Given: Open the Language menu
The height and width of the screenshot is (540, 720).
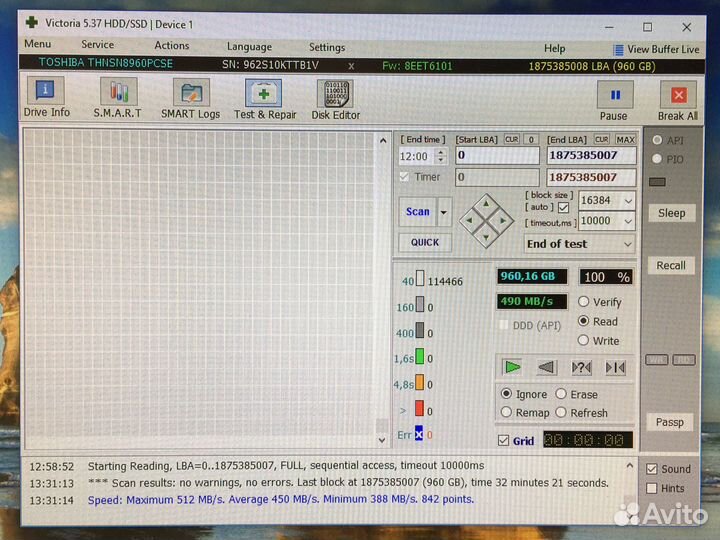Looking at the screenshot, I should (x=249, y=46).
